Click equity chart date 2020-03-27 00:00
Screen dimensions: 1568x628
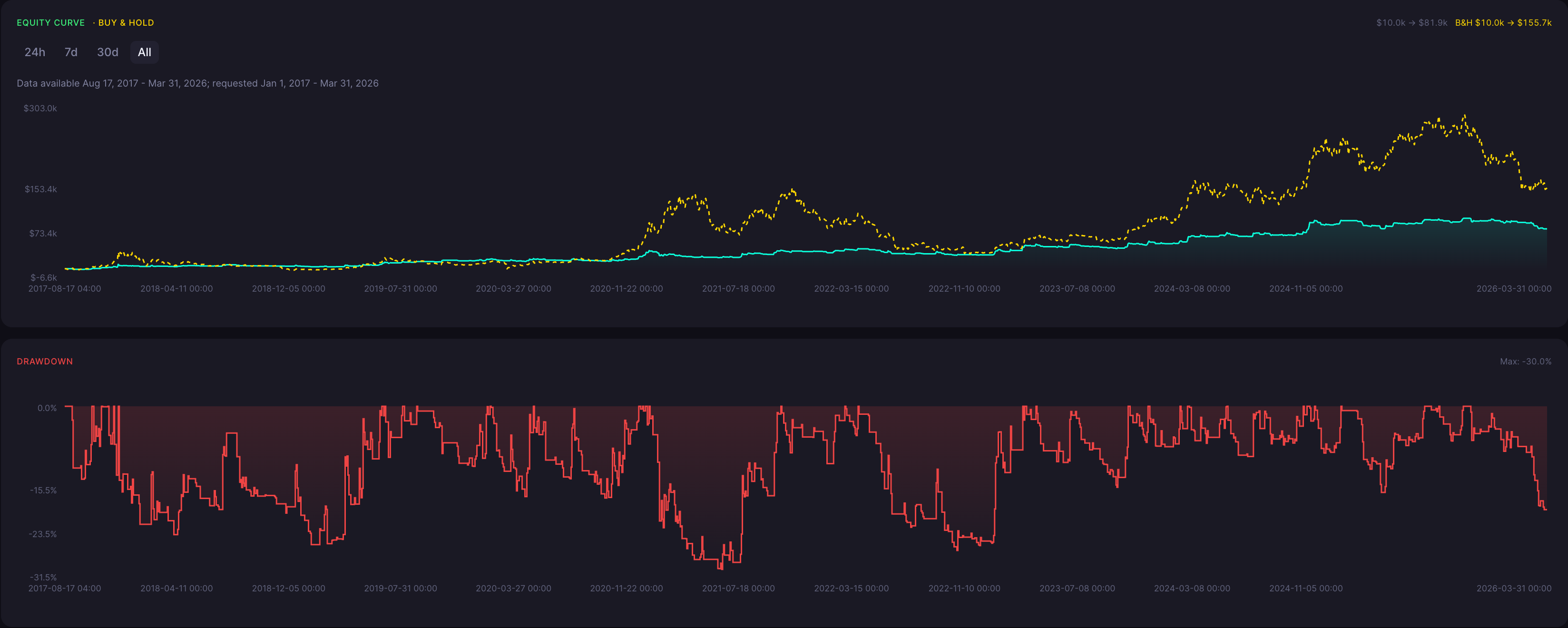pos(513,288)
